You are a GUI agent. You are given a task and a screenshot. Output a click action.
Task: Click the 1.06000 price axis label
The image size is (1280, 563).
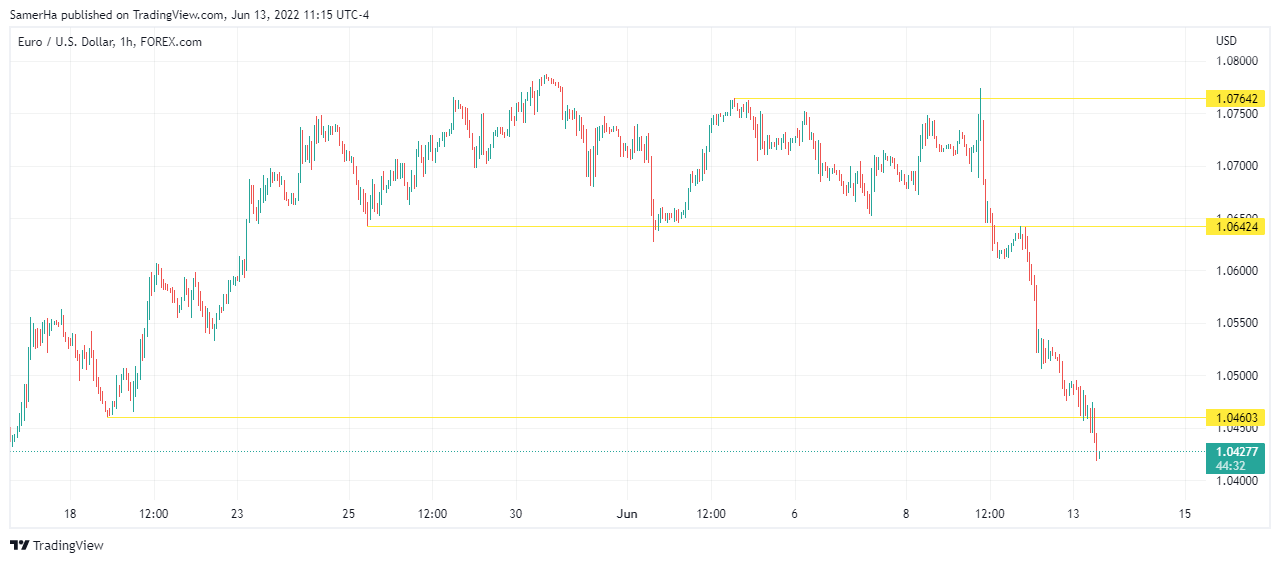(1237, 271)
